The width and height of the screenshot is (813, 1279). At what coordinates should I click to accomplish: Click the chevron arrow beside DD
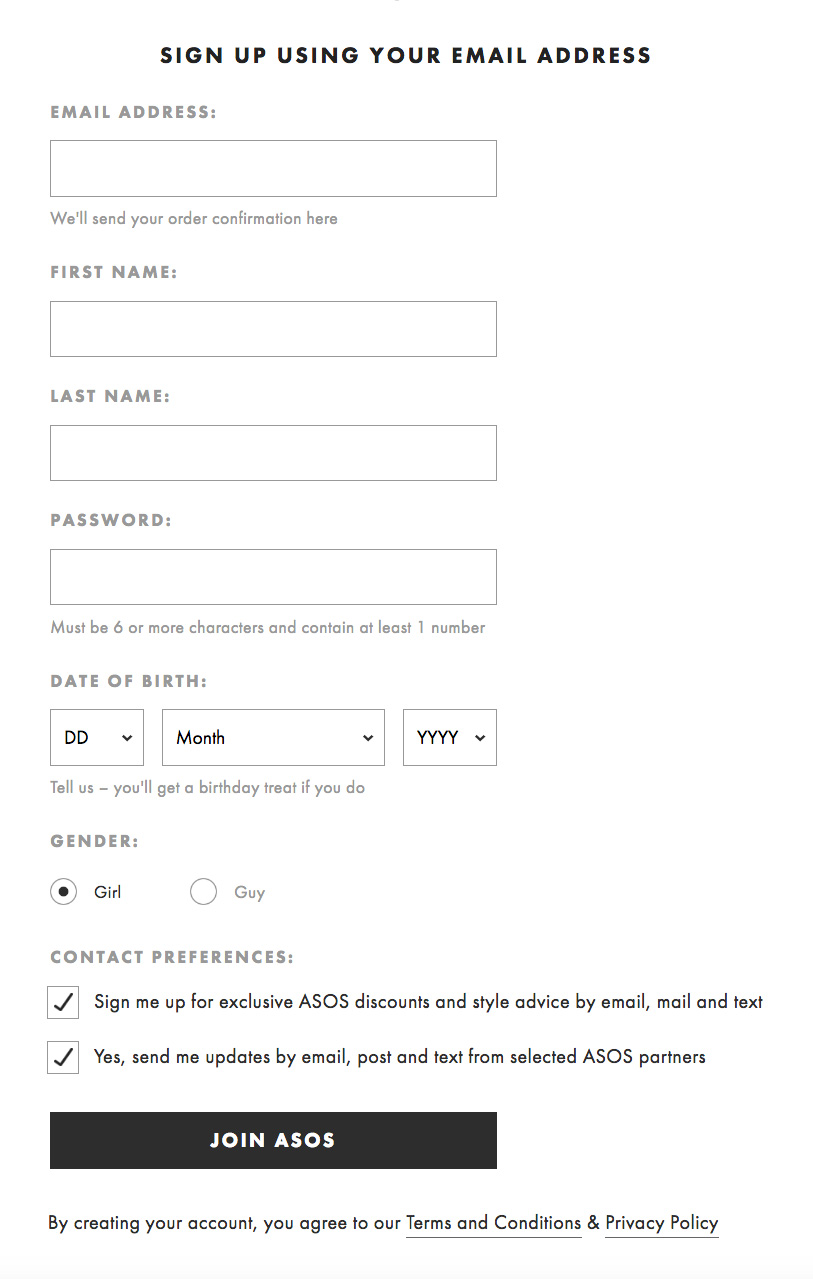(127, 738)
